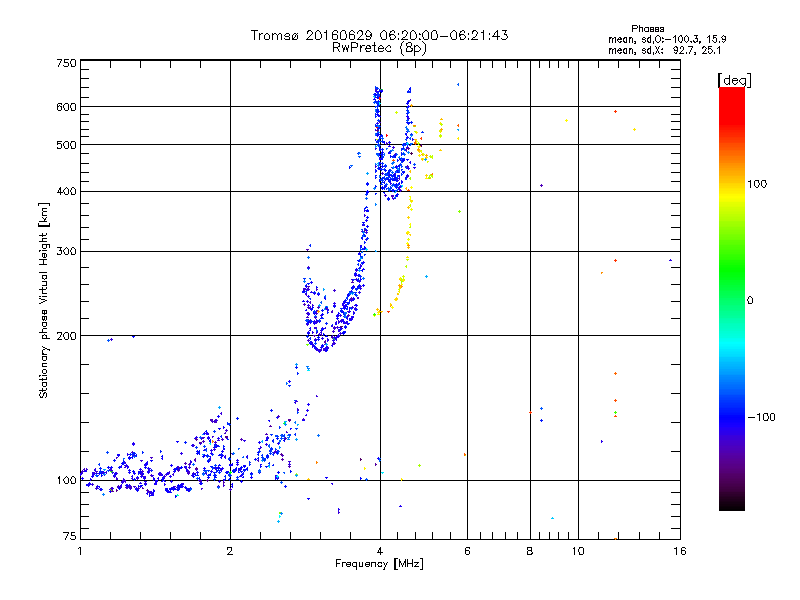Click the 'Phases' header text
The image size is (800, 600).
click(x=647, y=29)
